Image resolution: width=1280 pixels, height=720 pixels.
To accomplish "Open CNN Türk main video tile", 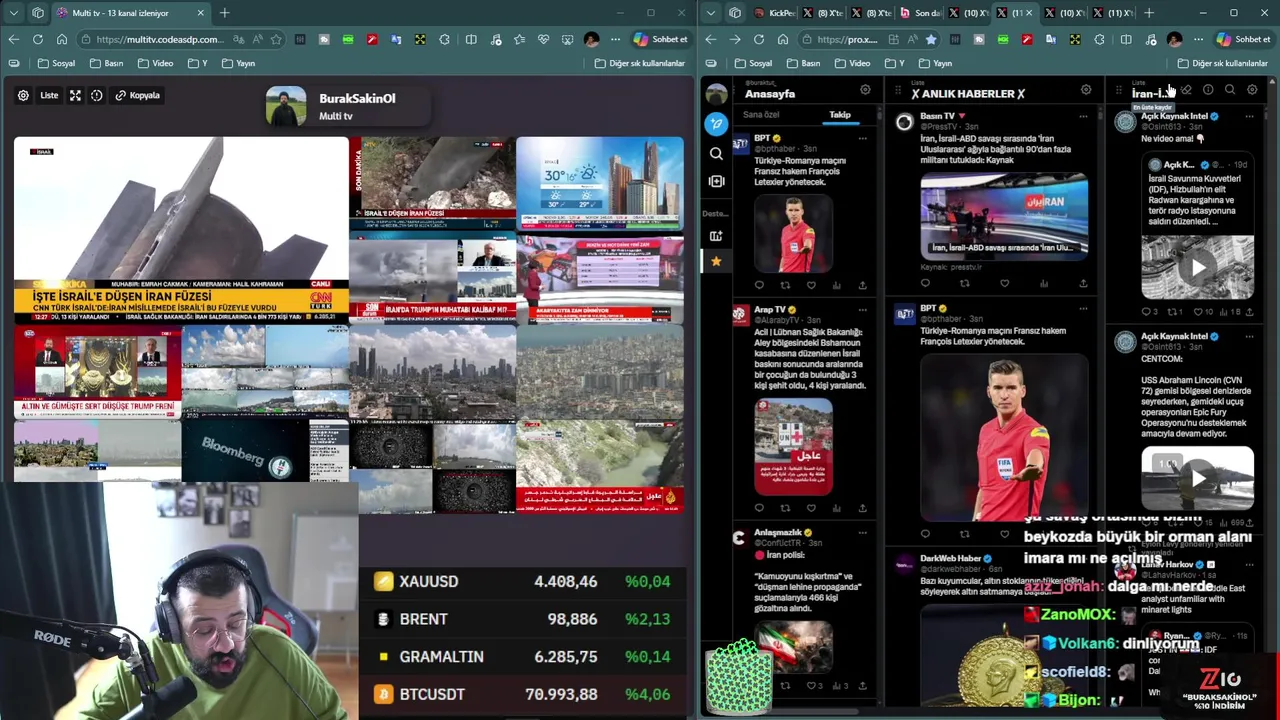I will click(x=181, y=230).
